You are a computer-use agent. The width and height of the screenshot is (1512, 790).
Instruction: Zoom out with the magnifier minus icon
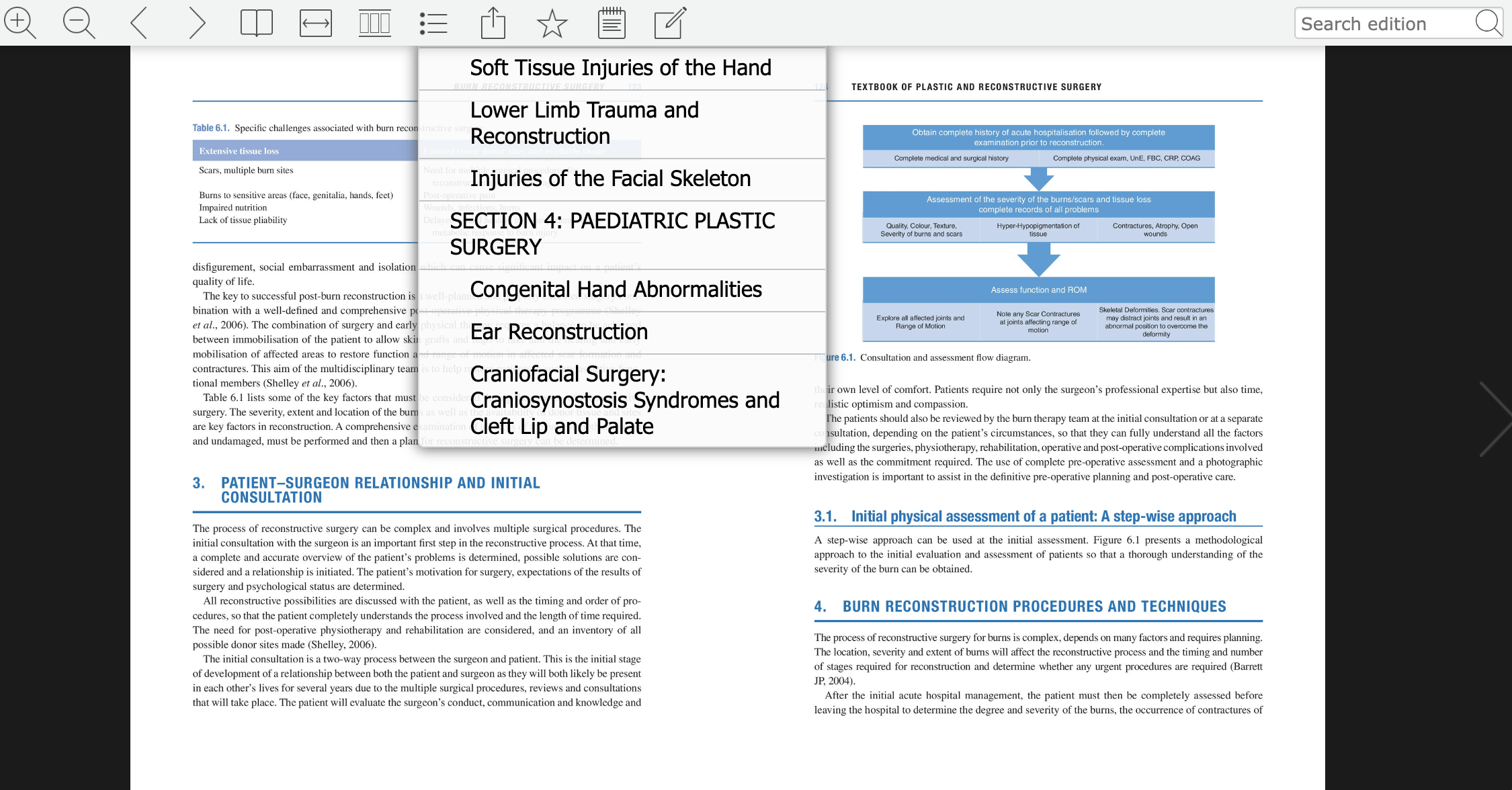coord(79,23)
